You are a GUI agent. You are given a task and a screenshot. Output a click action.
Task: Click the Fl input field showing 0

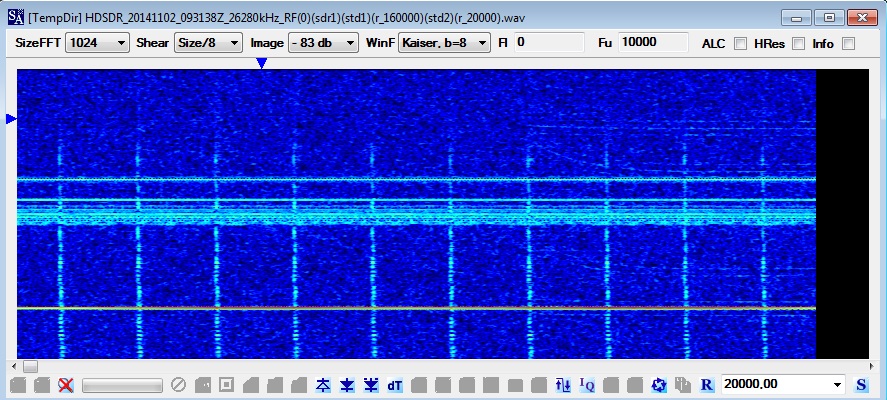tap(549, 42)
